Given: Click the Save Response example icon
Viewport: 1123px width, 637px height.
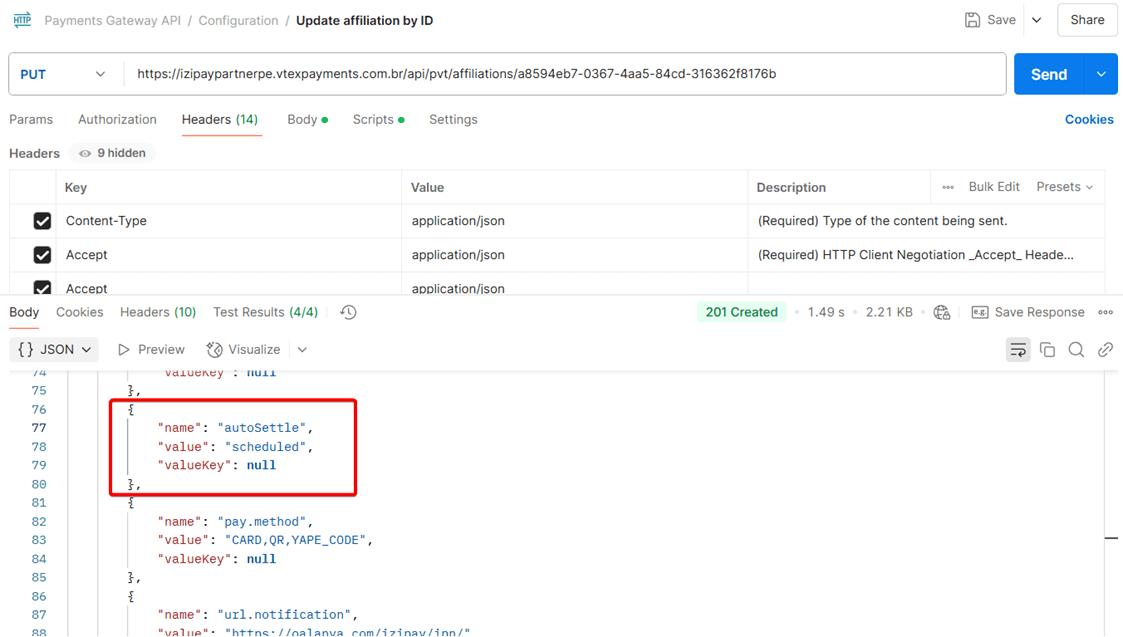Looking at the screenshot, I should (980, 312).
